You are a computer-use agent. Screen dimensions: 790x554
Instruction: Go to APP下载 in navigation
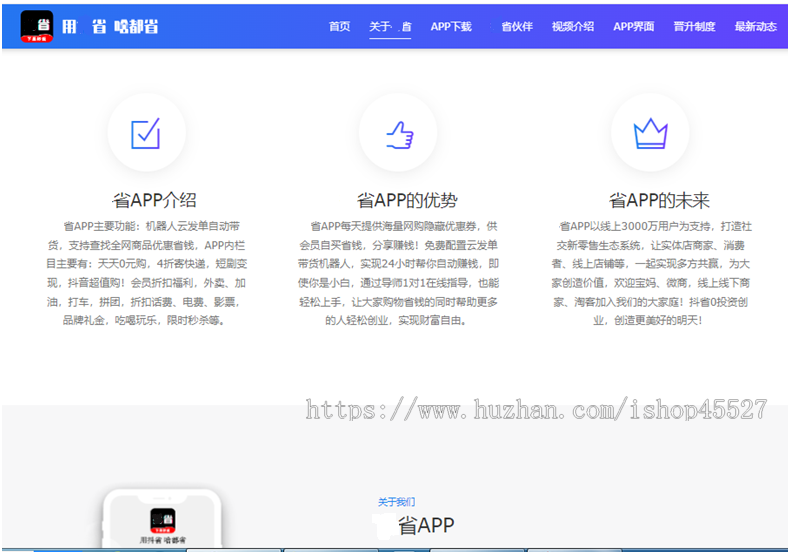451,27
